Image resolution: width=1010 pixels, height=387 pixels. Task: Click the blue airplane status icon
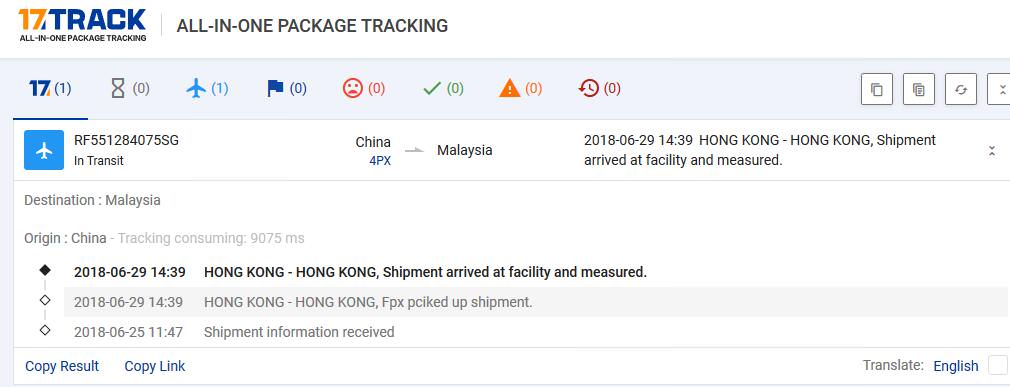tap(44, 150)
